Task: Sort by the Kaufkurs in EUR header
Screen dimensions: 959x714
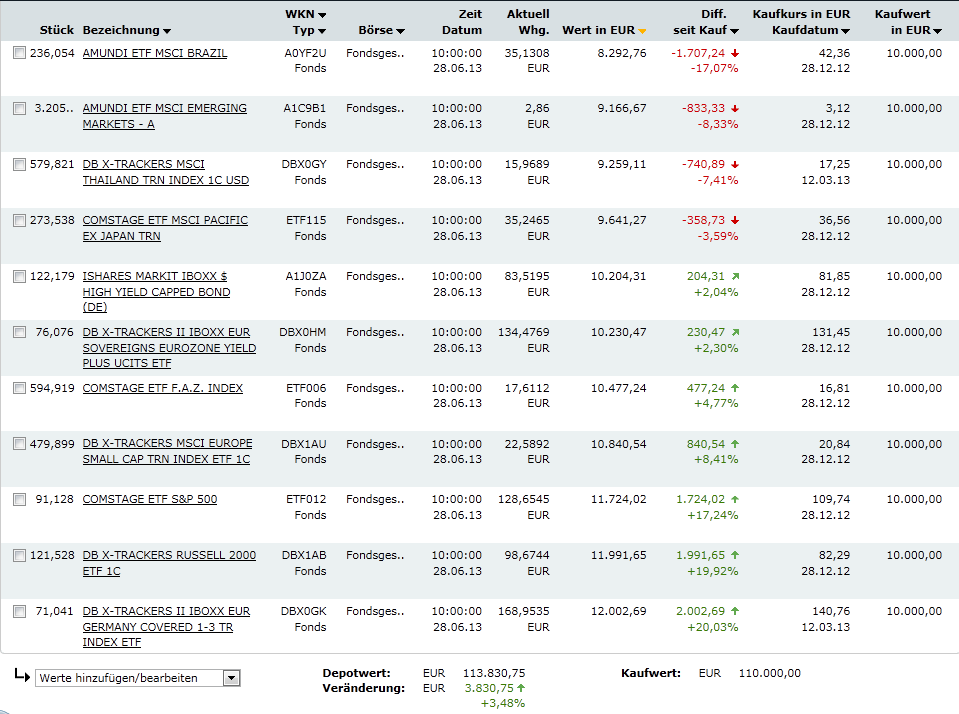Action: pyautogui.click(x=801, y=14)
